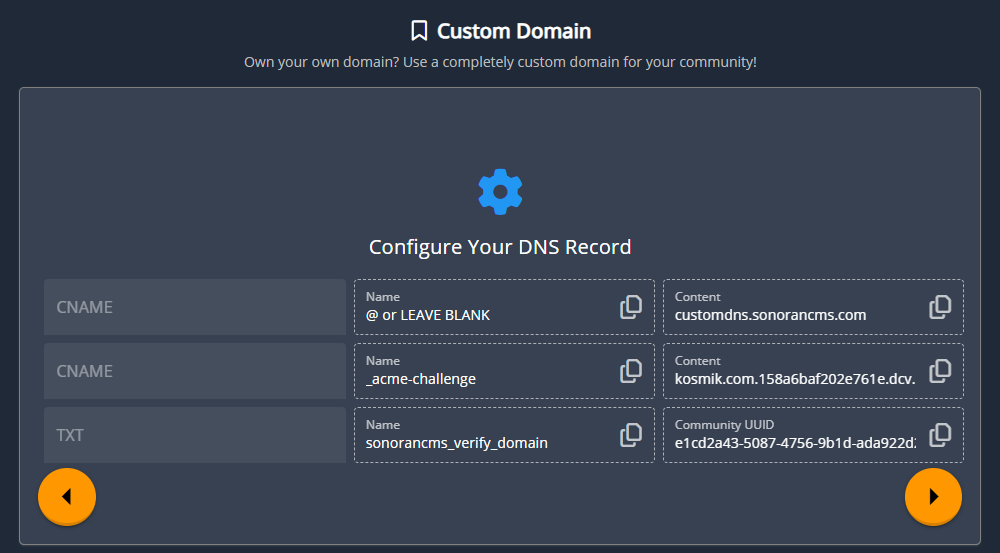Copy the customdns.sonorancms.com content value
Image resolution: width=1000 pixels, height=553 pixels.
click(x=940, y=307)
